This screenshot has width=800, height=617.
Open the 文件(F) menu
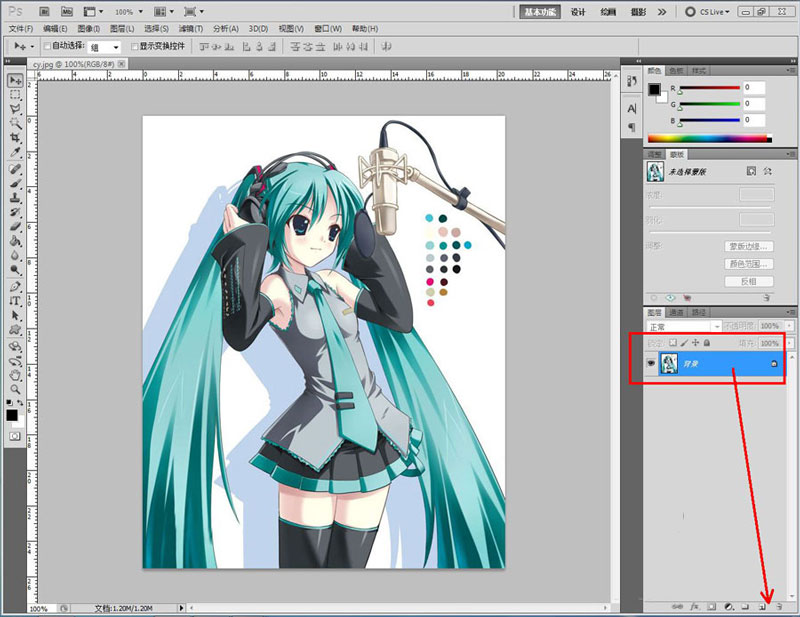[21, 29]
